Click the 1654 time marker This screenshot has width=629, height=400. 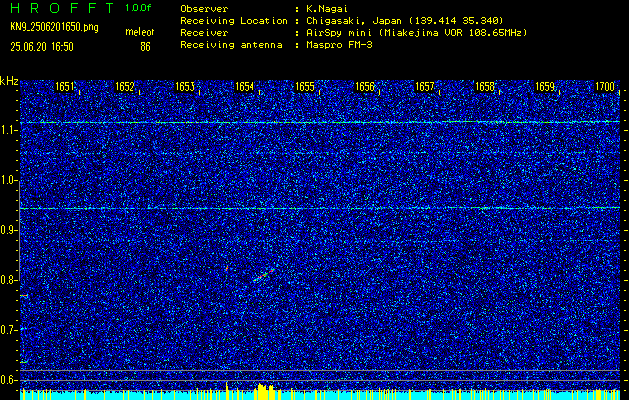tap(245, 87)
